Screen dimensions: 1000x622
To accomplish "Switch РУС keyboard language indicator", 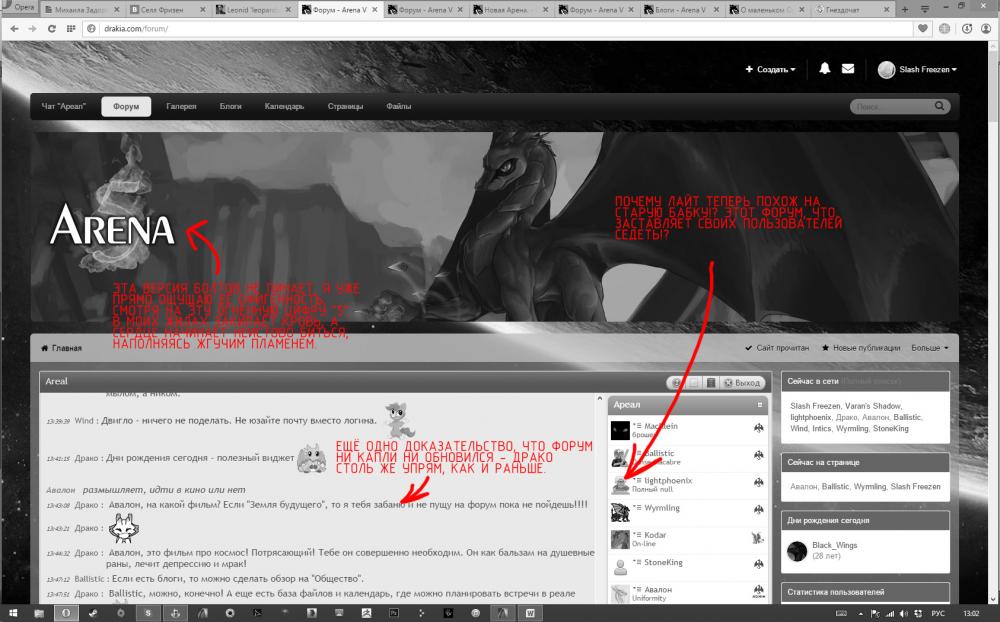I will click(938, 613).
